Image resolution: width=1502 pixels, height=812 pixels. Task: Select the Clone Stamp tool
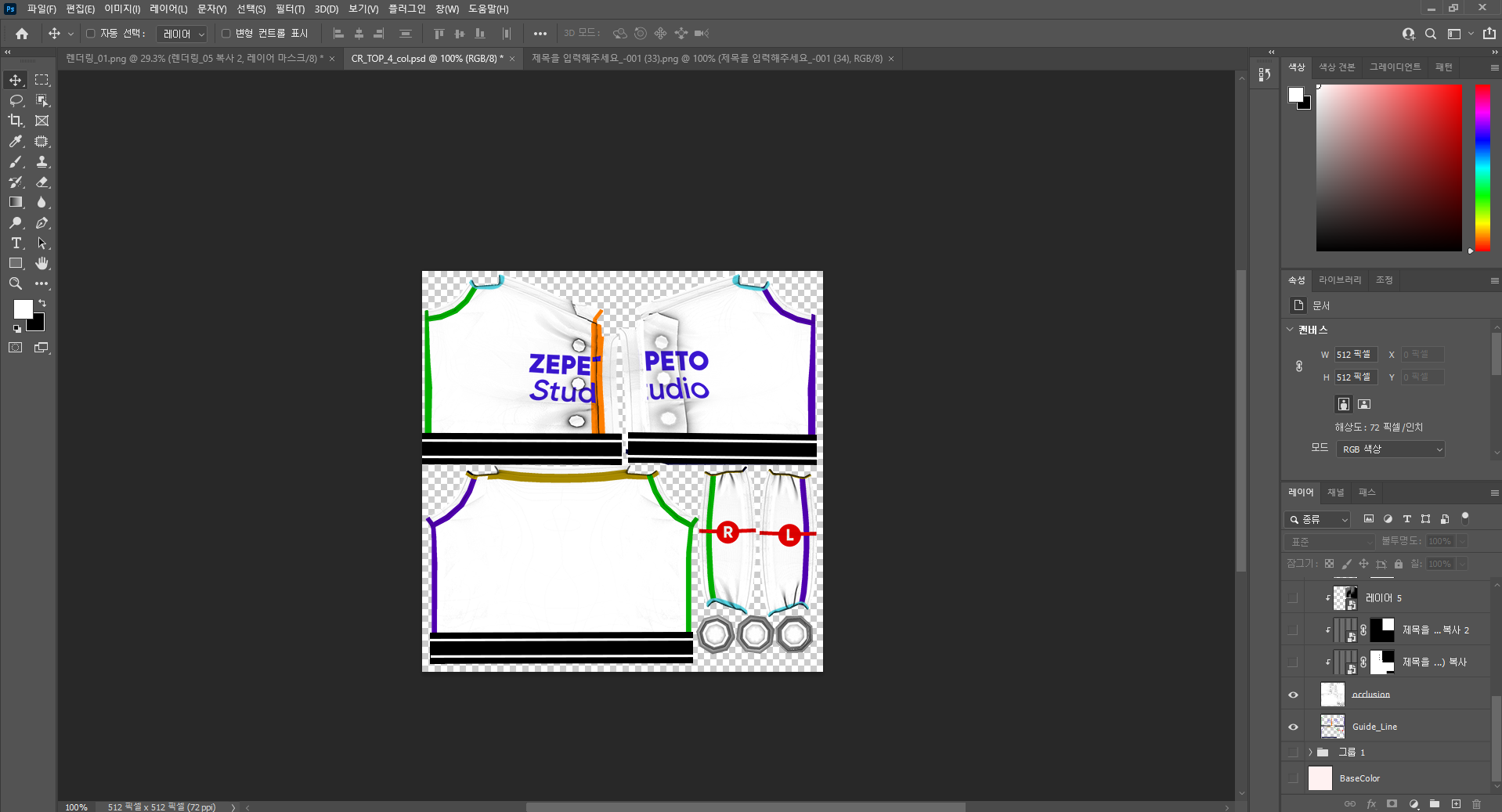coord(42,161)
